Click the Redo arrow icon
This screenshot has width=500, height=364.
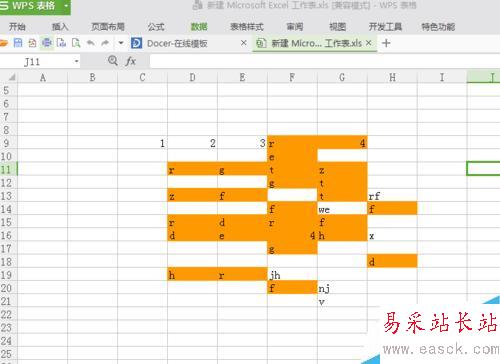tap(105, 43)
